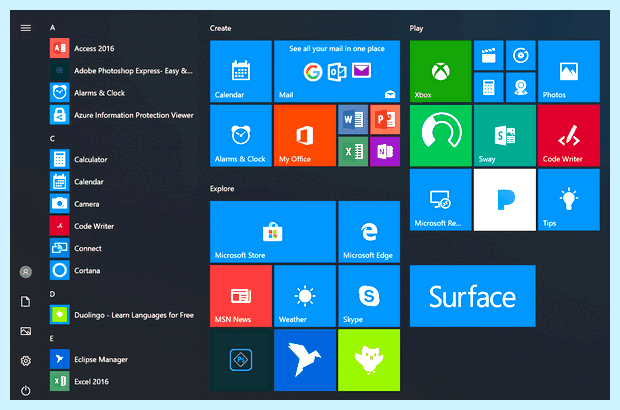Launch the Camera app
Viewport: 620px width, 410px height.
(x=123, y=204)
